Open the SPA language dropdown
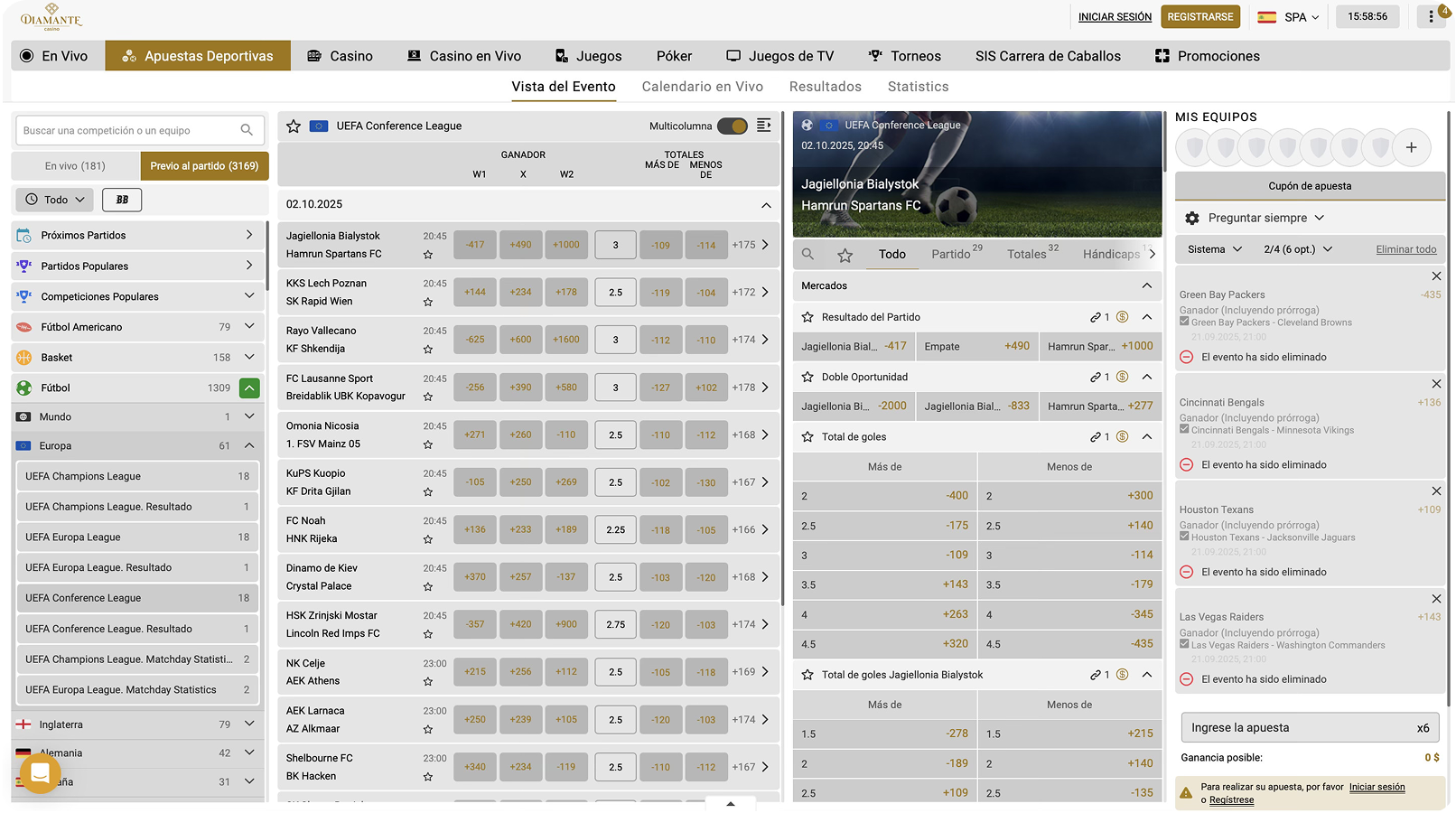 click(x=1290, y=17)
